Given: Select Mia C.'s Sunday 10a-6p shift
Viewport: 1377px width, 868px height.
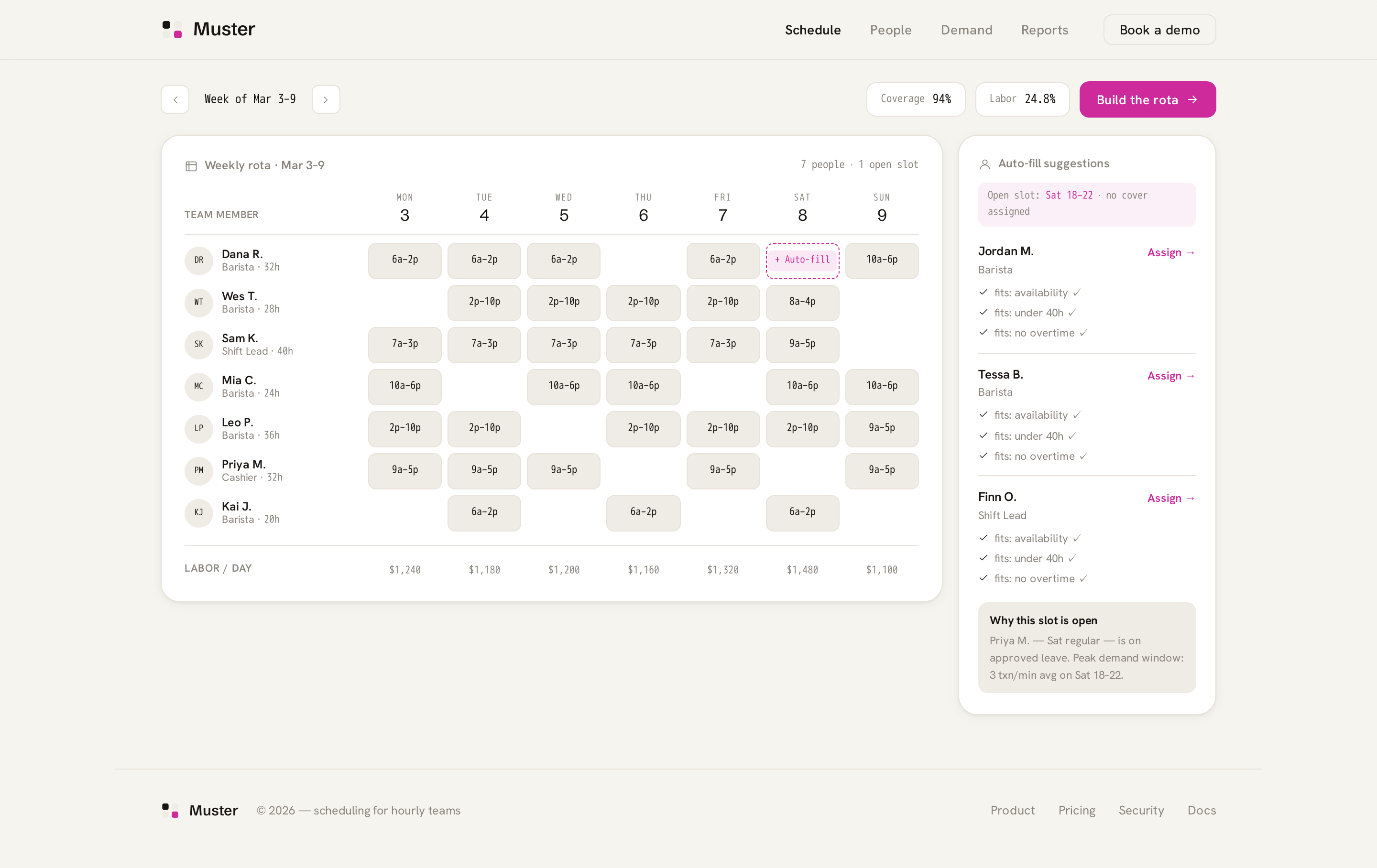Looking at the screenshot, I should click(x=882, y=386).
